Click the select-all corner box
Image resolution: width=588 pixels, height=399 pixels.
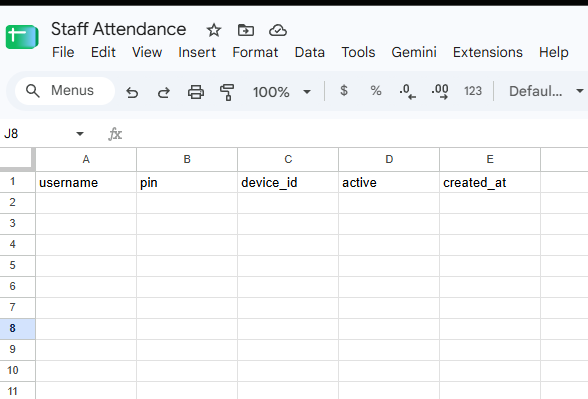17,159
